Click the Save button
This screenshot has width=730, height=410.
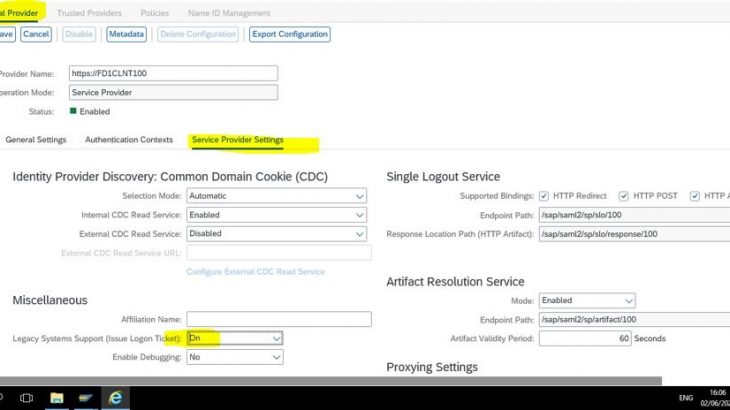[x=7, y=34]
